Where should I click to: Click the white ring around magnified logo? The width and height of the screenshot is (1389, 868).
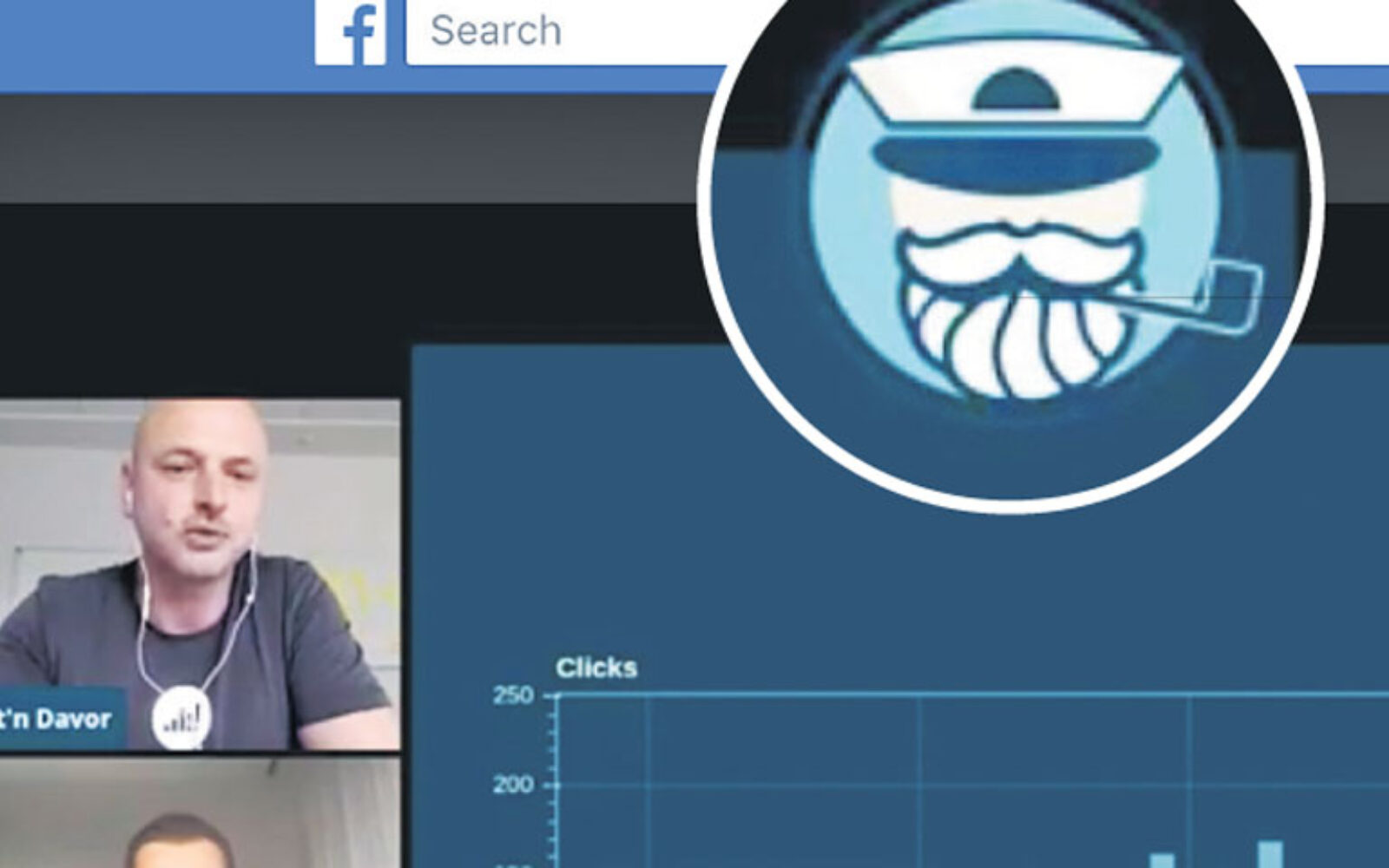pos(1011,502)
